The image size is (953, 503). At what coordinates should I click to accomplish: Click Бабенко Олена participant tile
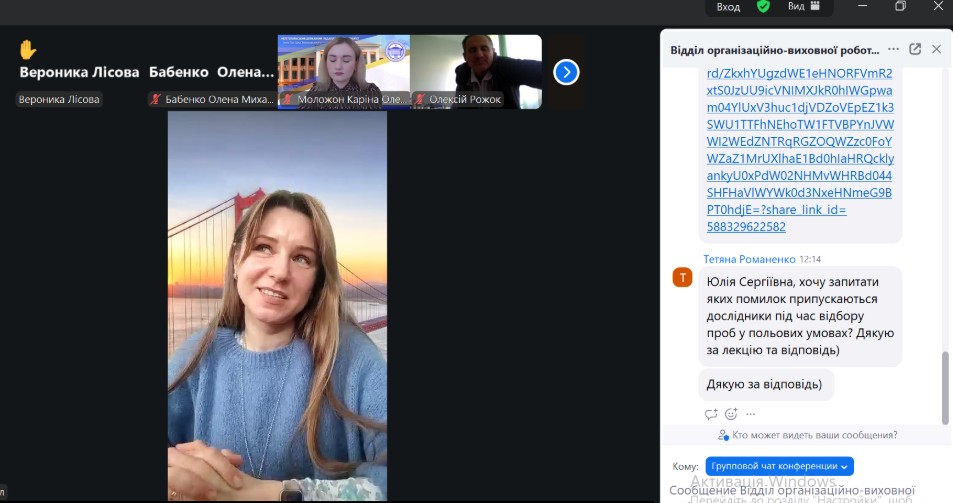click(211, 72)
